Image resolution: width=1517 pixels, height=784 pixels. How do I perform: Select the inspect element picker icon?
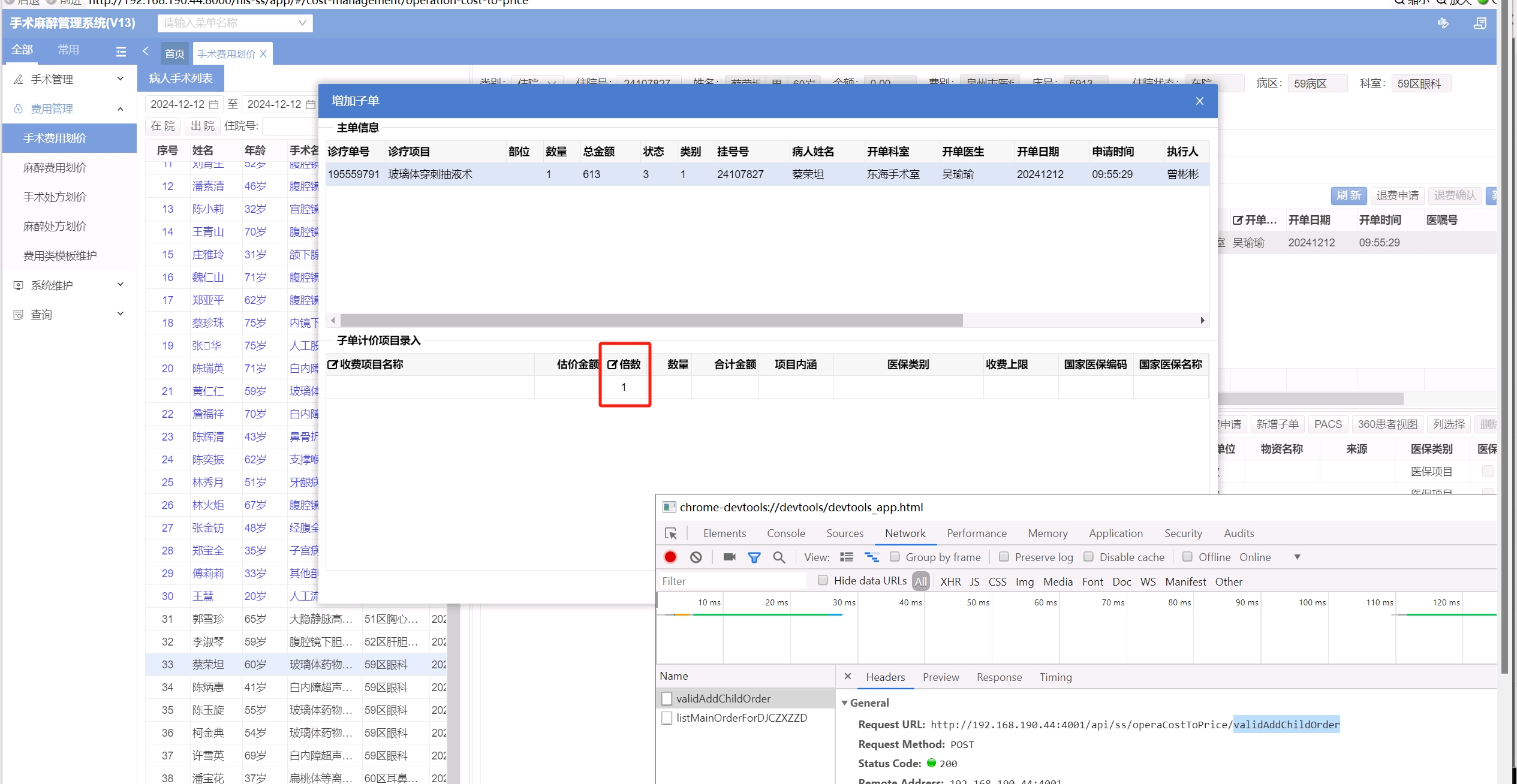[x=671, y=533]
